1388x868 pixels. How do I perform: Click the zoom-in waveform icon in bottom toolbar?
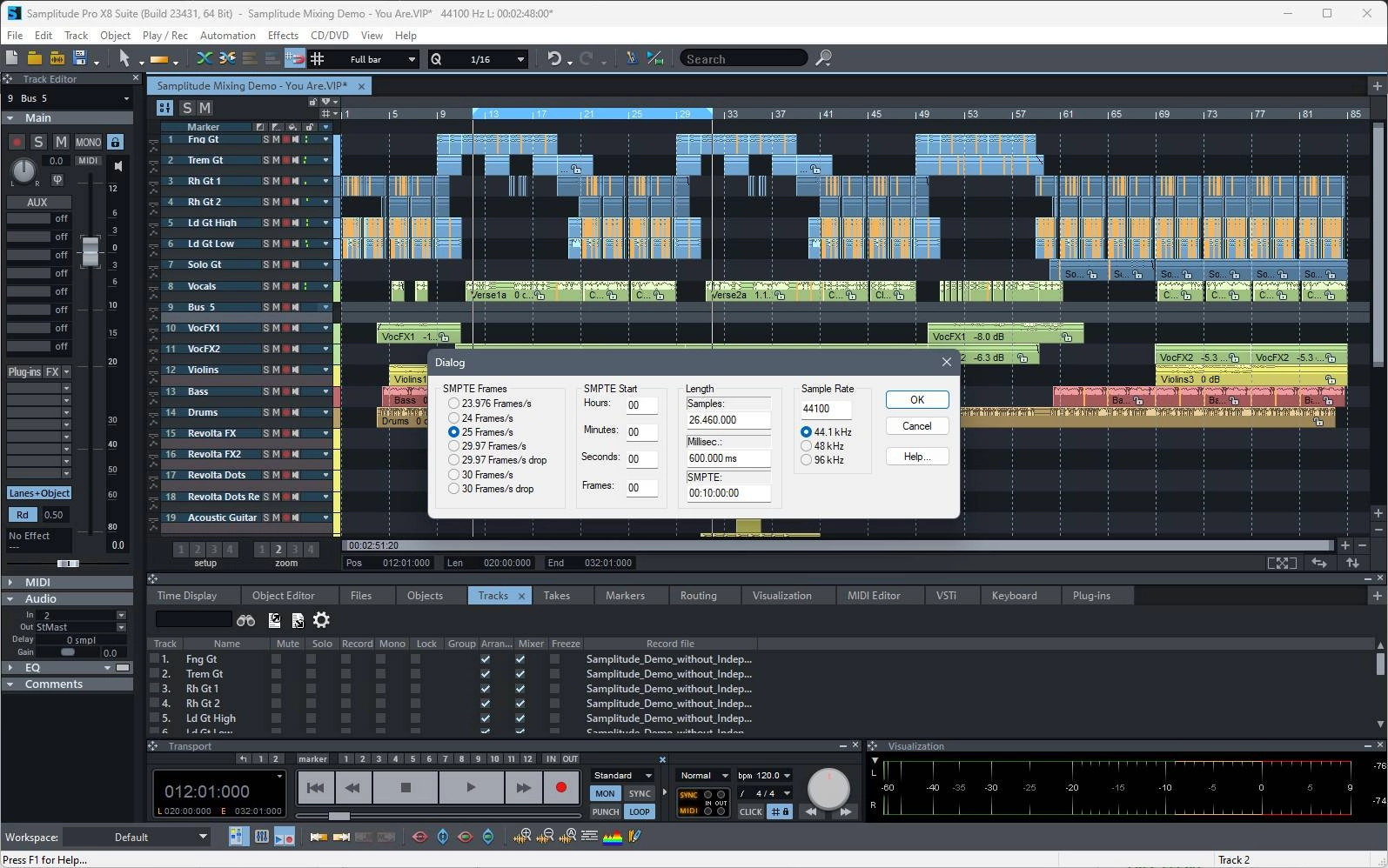click(x=522, y=837)
